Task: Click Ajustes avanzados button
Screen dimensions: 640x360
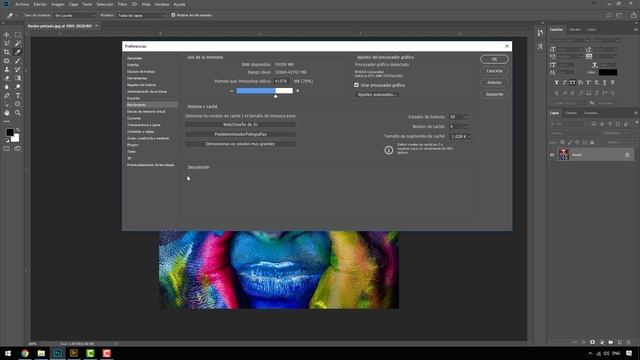Action: pos(376,94)
